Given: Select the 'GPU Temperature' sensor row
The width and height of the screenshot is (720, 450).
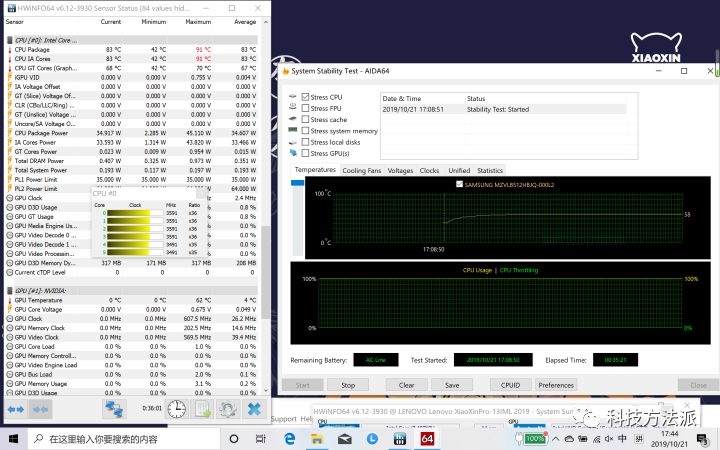Looking at the screenshot, I should (132, 300).
